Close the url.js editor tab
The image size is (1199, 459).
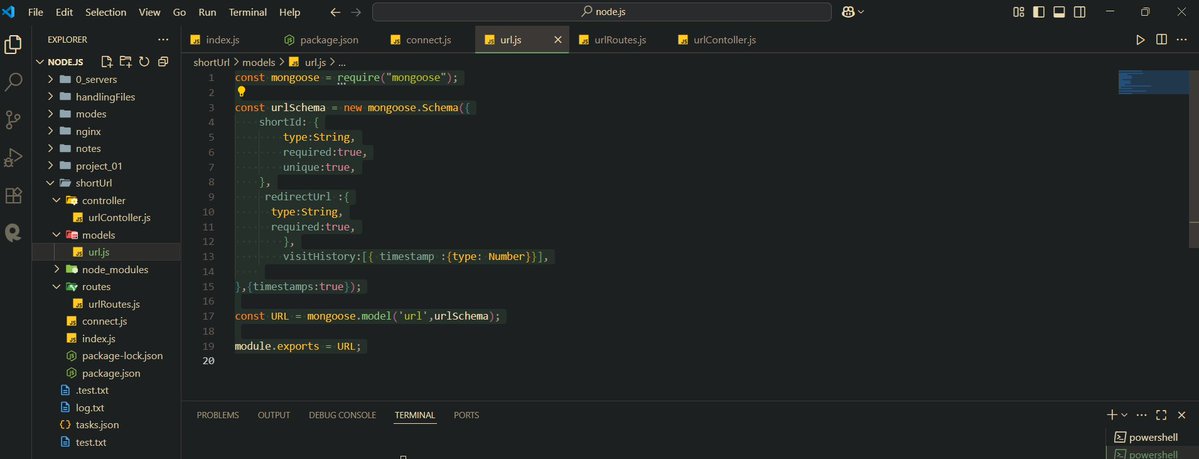click(558, 40)
